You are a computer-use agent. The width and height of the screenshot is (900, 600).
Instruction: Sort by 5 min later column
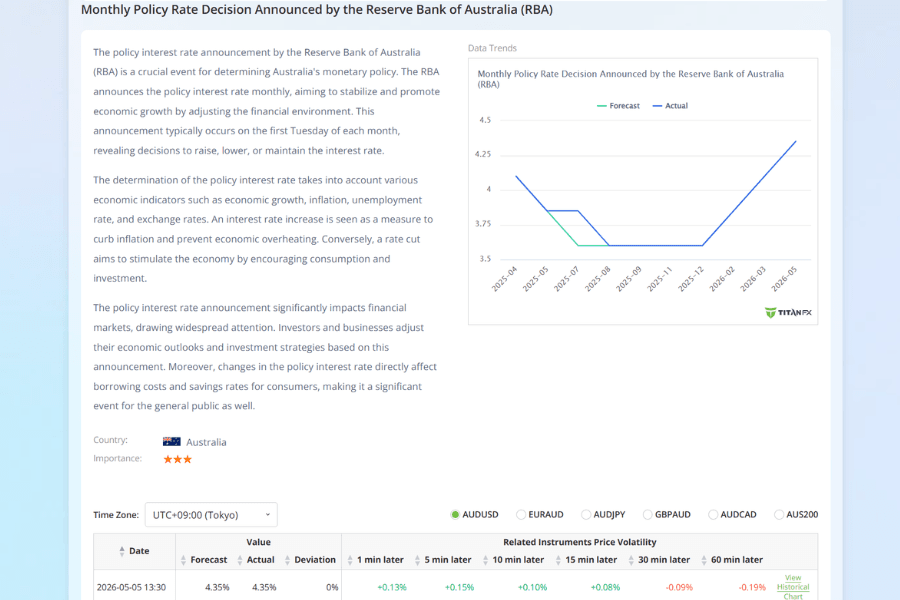coord(418,560)
